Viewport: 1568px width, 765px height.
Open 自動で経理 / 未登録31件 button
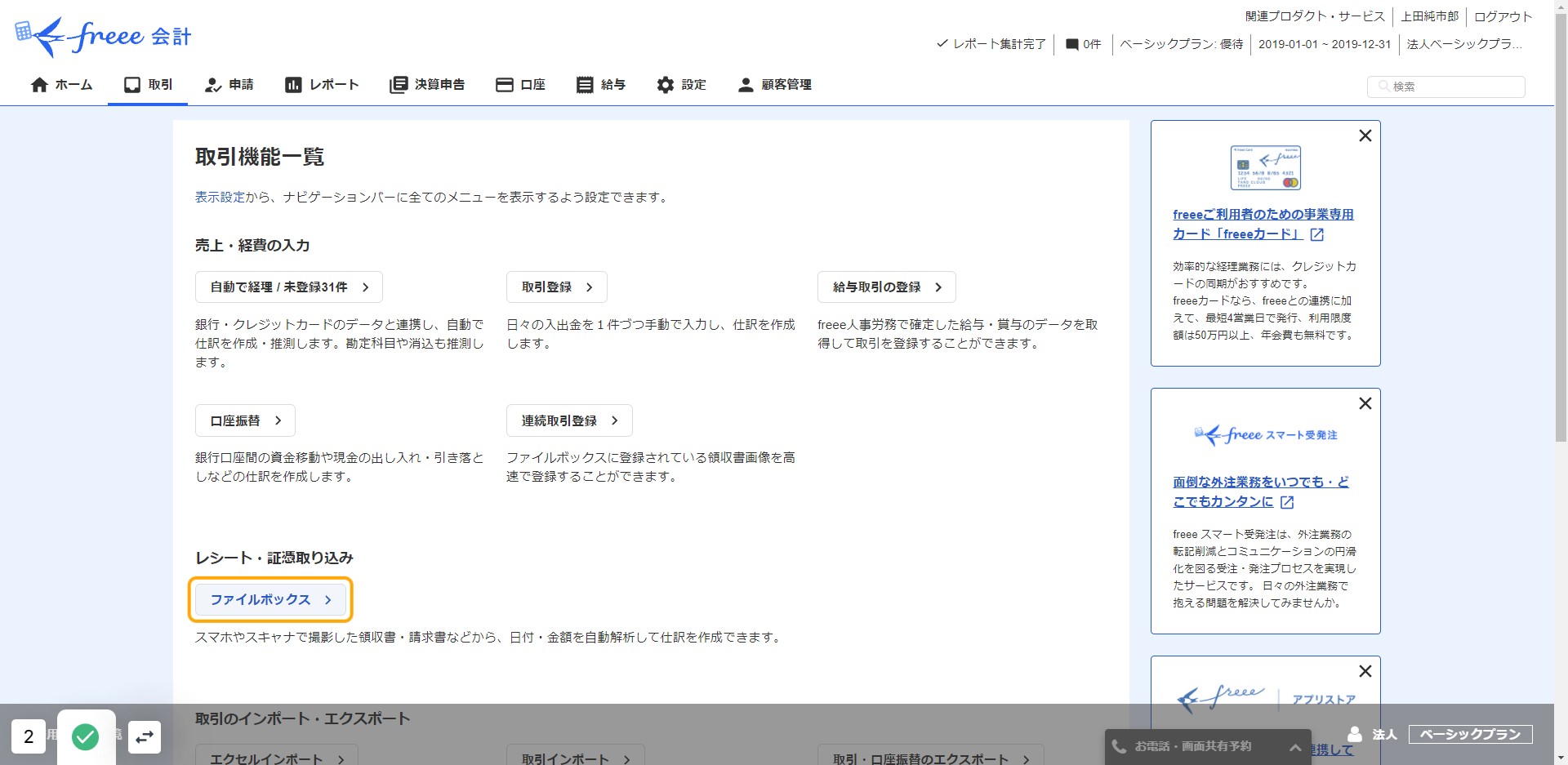(x=289, y=287)
